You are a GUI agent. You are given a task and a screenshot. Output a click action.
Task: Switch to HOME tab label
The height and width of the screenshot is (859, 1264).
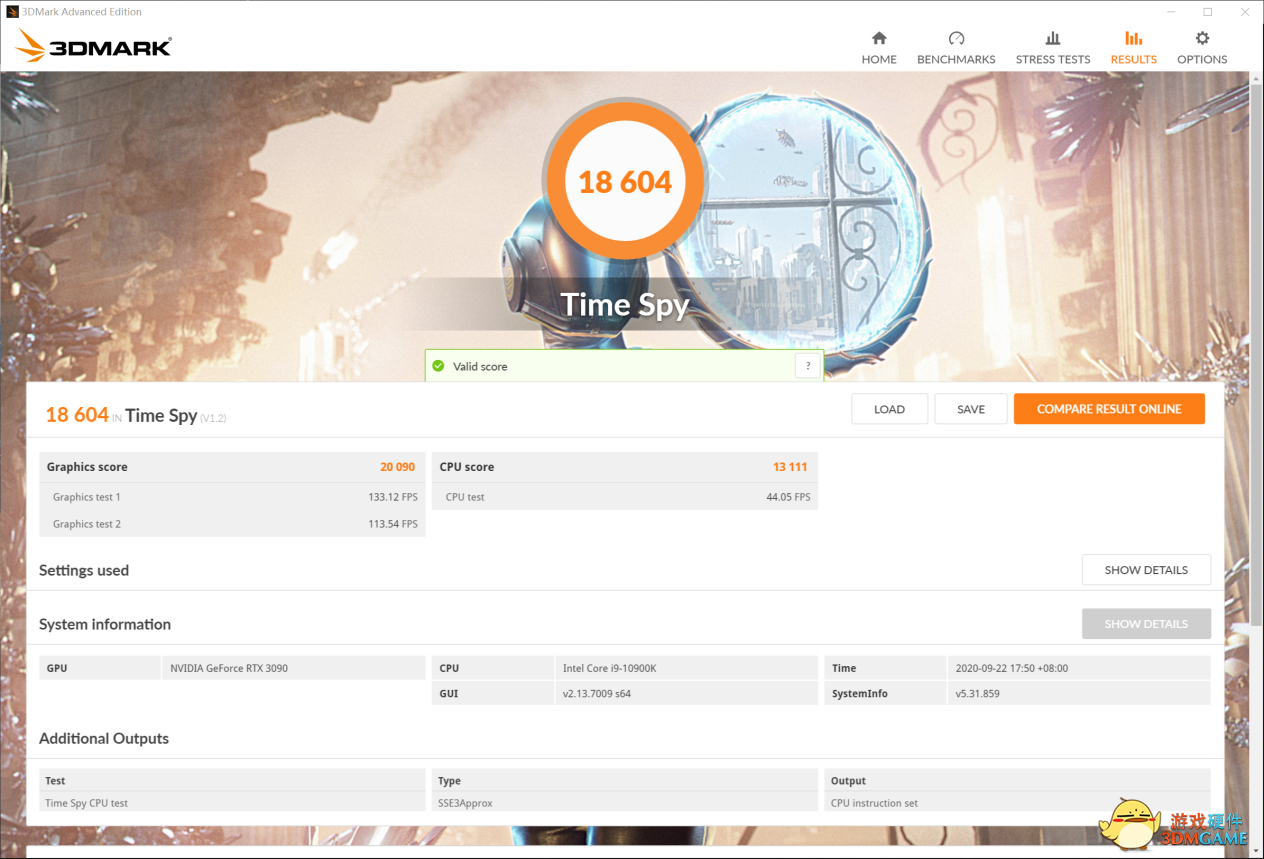[879, 59]
